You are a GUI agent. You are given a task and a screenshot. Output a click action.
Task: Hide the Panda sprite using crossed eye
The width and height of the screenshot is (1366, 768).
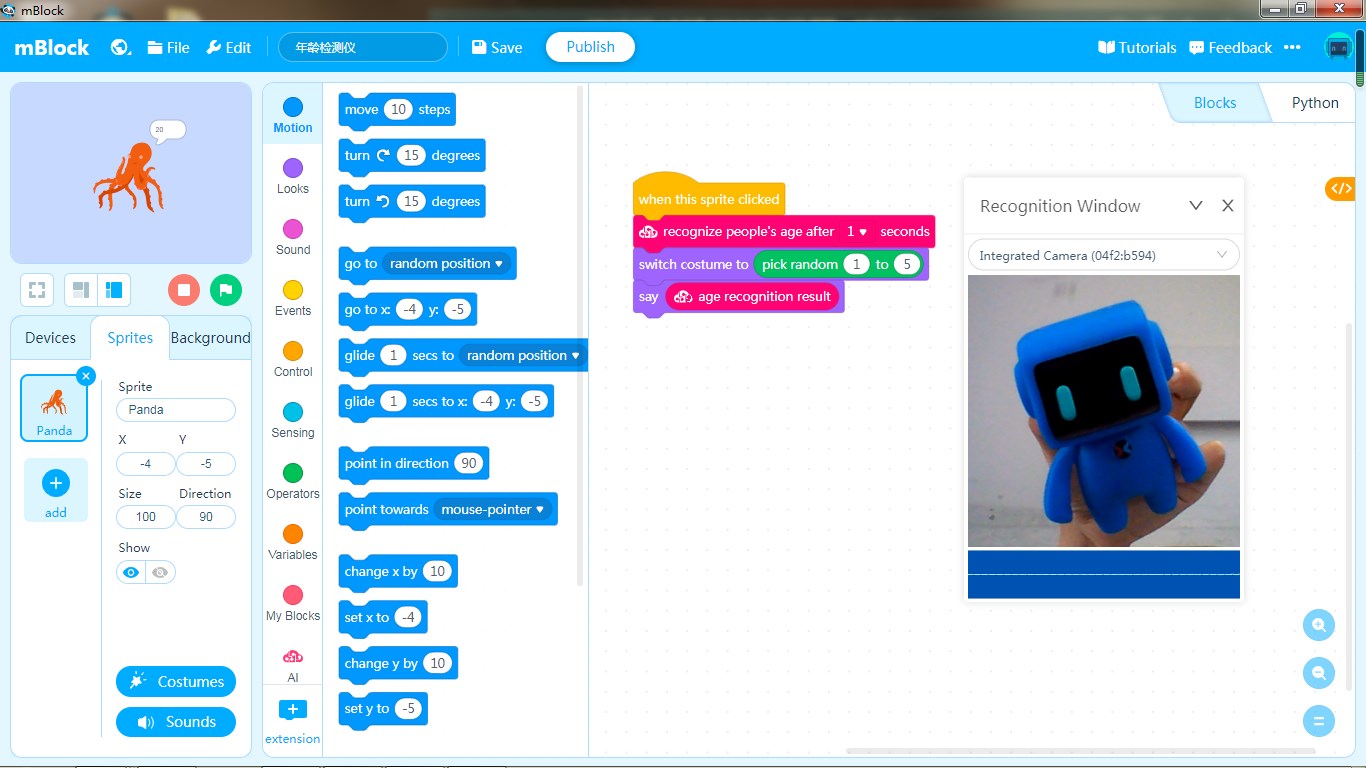[x=159, y=571]
